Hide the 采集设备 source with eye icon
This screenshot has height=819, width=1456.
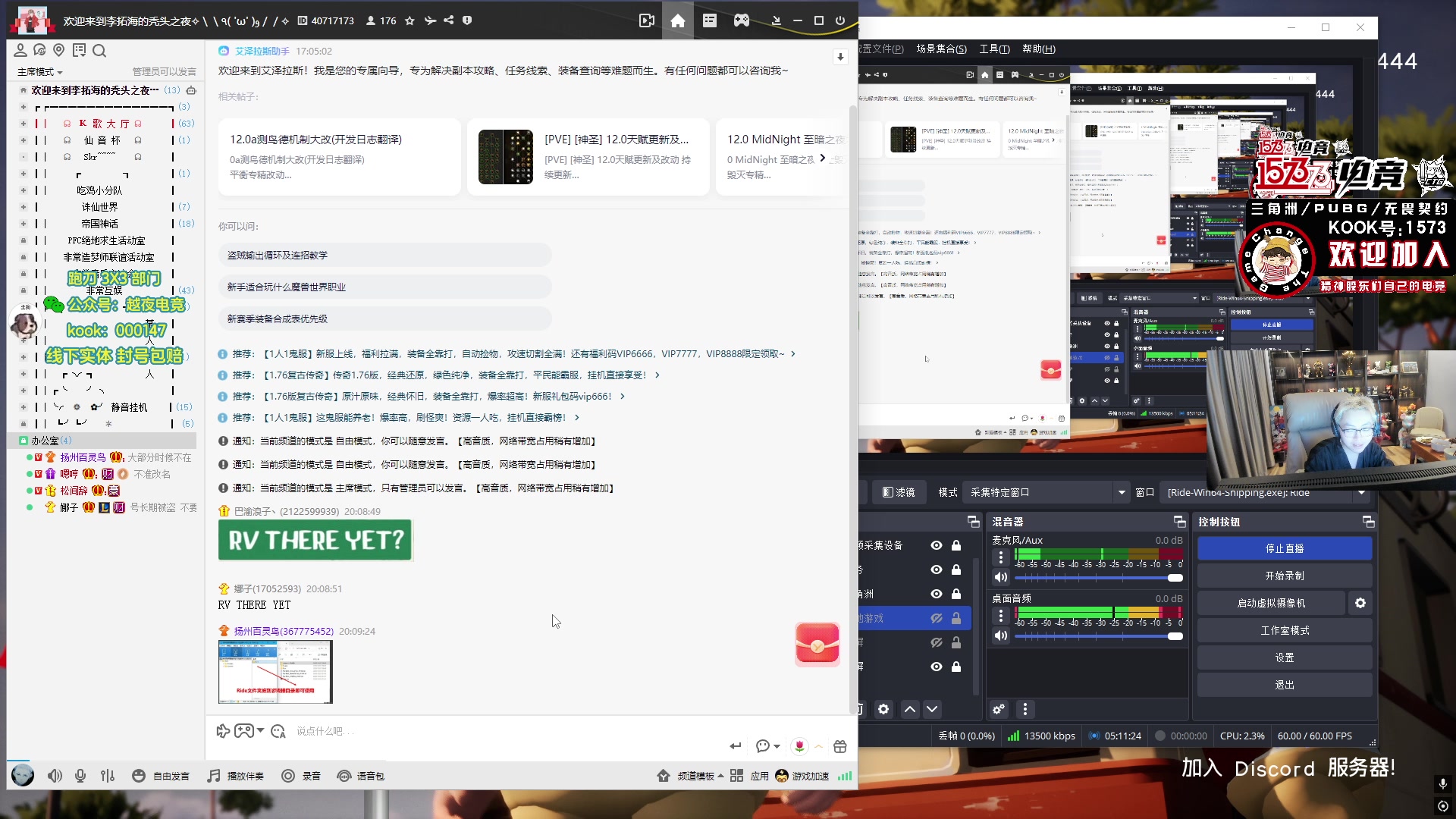coord(937,545)
